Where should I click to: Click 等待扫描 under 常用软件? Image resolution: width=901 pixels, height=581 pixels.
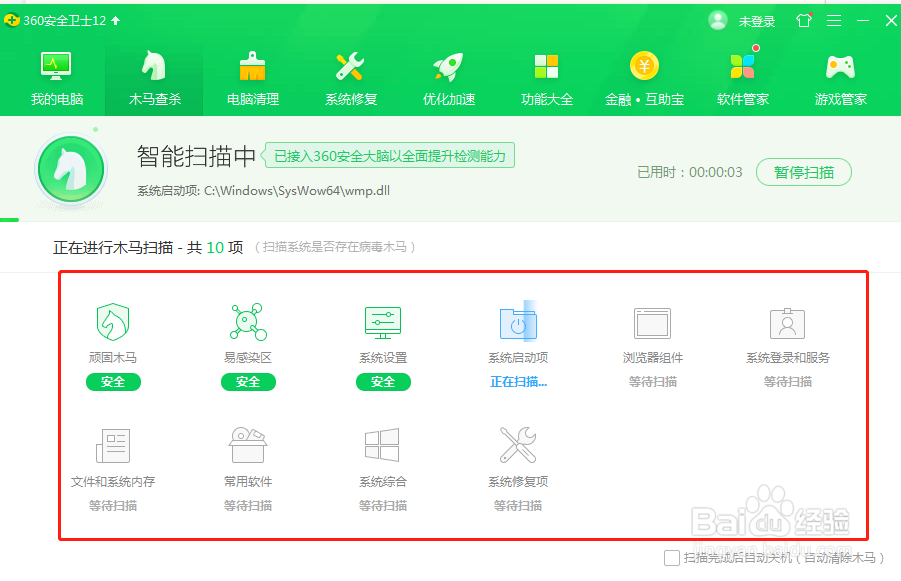[248, 506]
